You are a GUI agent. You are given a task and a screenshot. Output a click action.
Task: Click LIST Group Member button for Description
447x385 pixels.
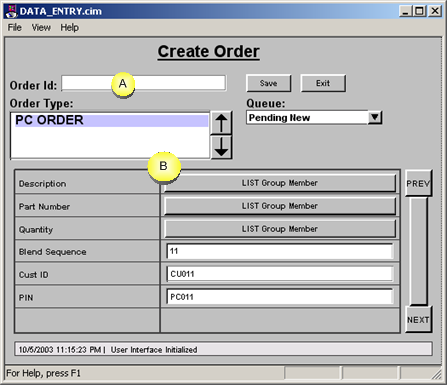click(x=280, y=183)
